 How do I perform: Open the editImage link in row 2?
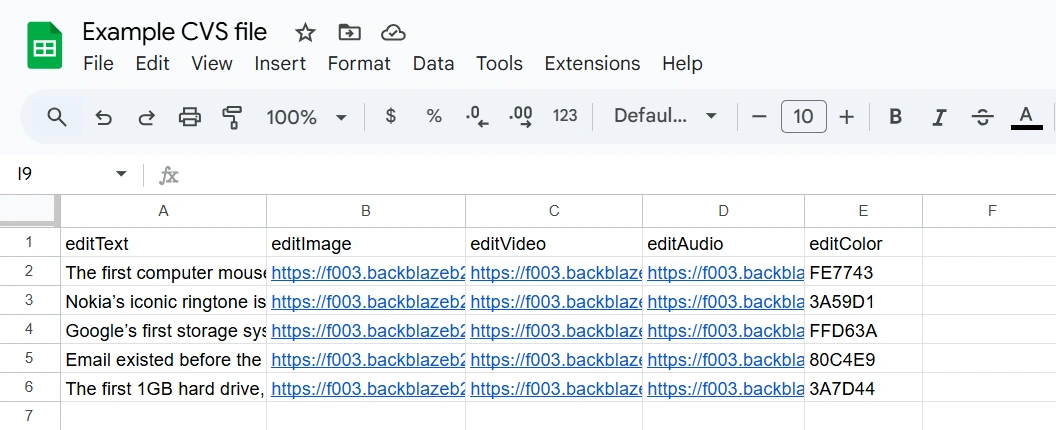point(368,273)
